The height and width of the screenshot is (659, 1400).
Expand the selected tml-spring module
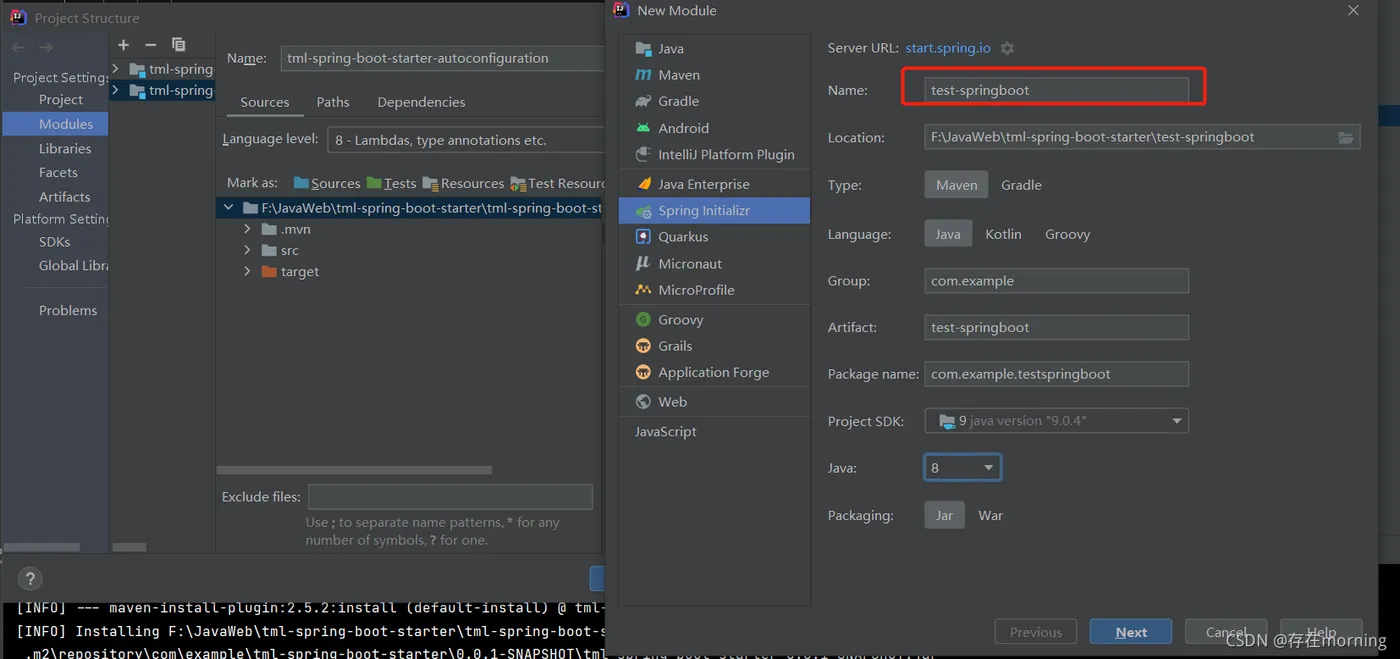click(116, 90)
